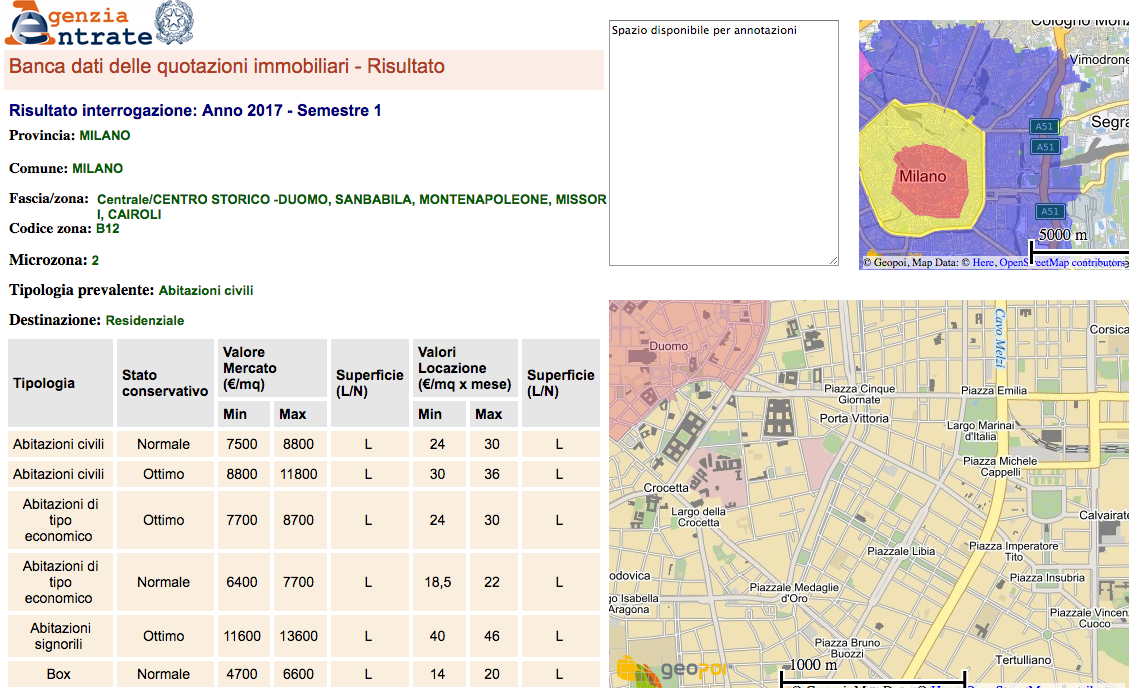Click the Milano label on the overview map

[922, 176]
